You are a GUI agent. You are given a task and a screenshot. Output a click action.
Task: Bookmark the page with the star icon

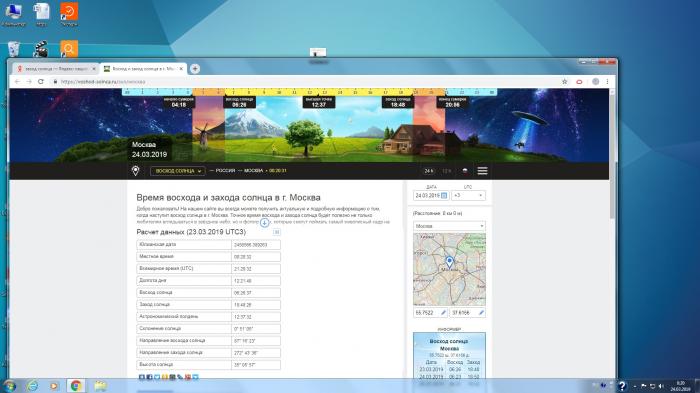pos(564,82)
